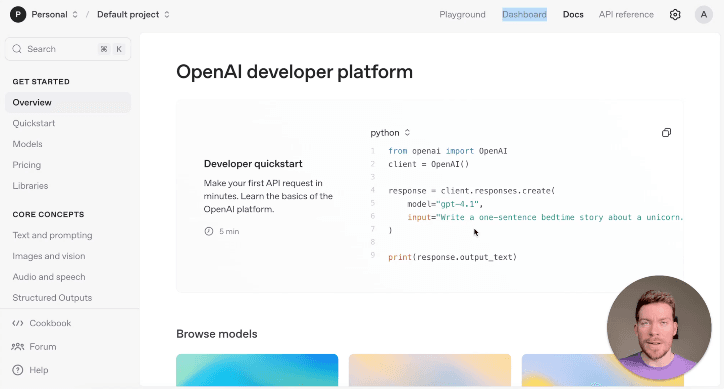This screenshot has height=389, width=724.
Task: Click the Developer quickstart heading
Action: tap(253, 164)
